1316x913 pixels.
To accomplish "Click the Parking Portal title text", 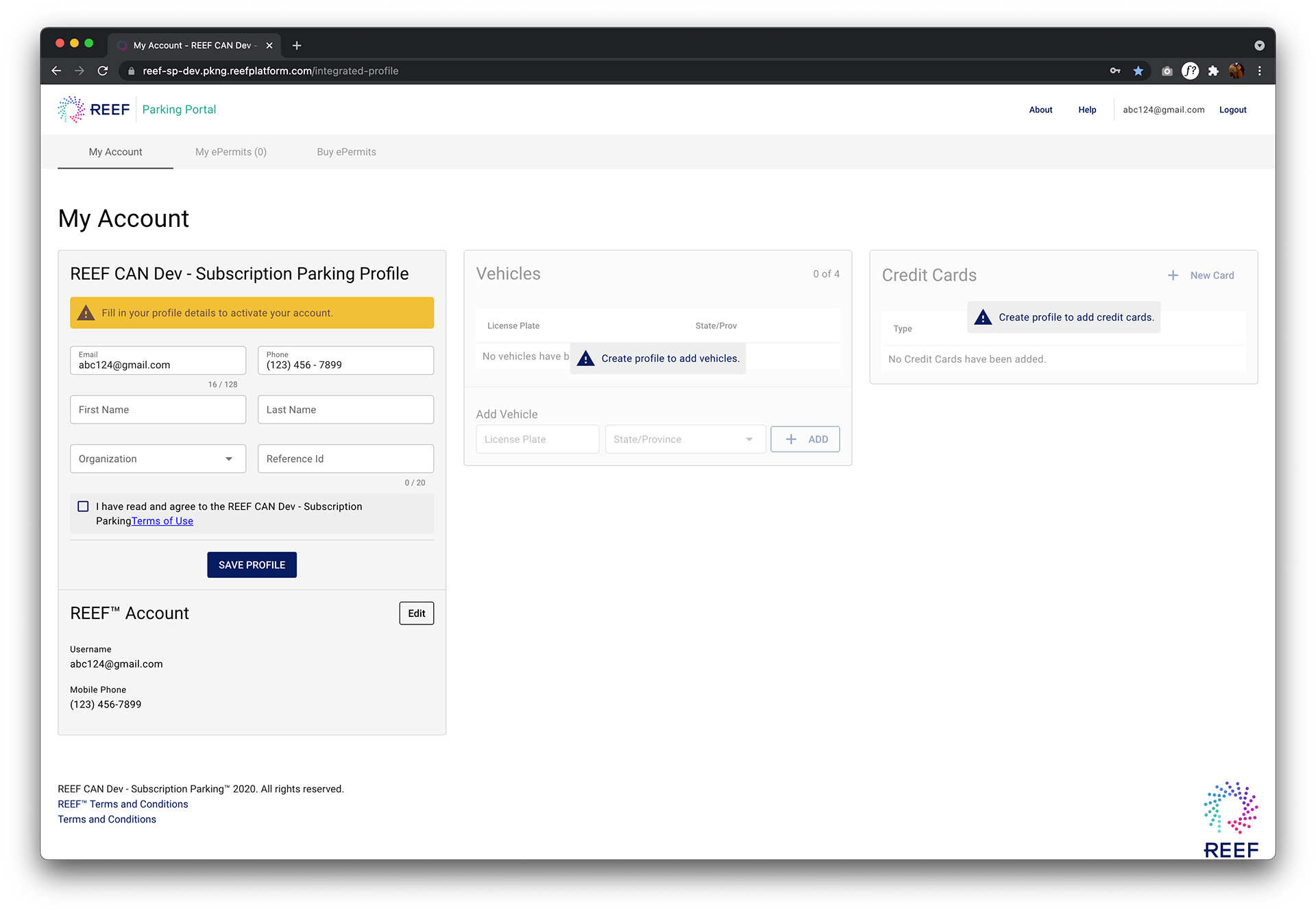I will 179,110.
